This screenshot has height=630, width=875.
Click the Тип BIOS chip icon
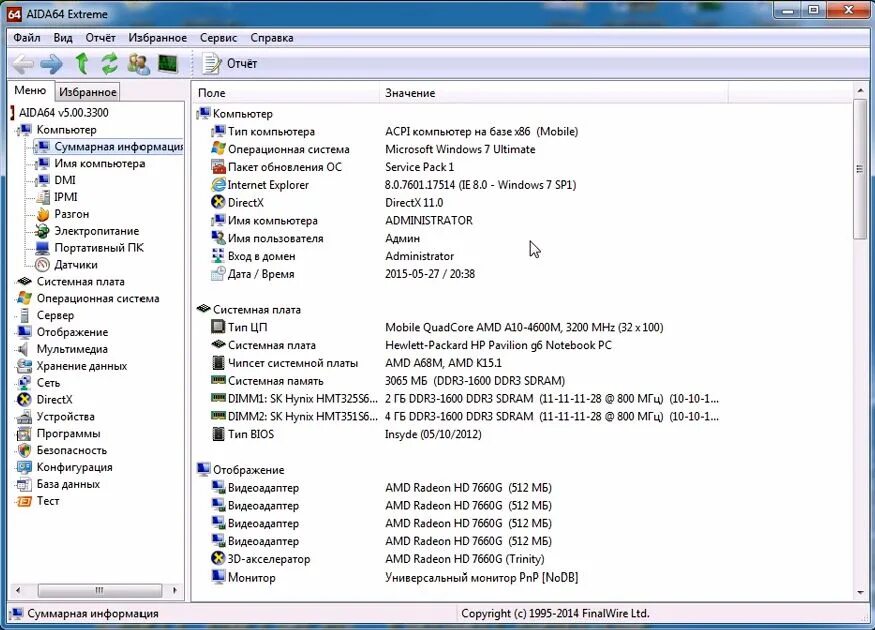click(218, 434)
